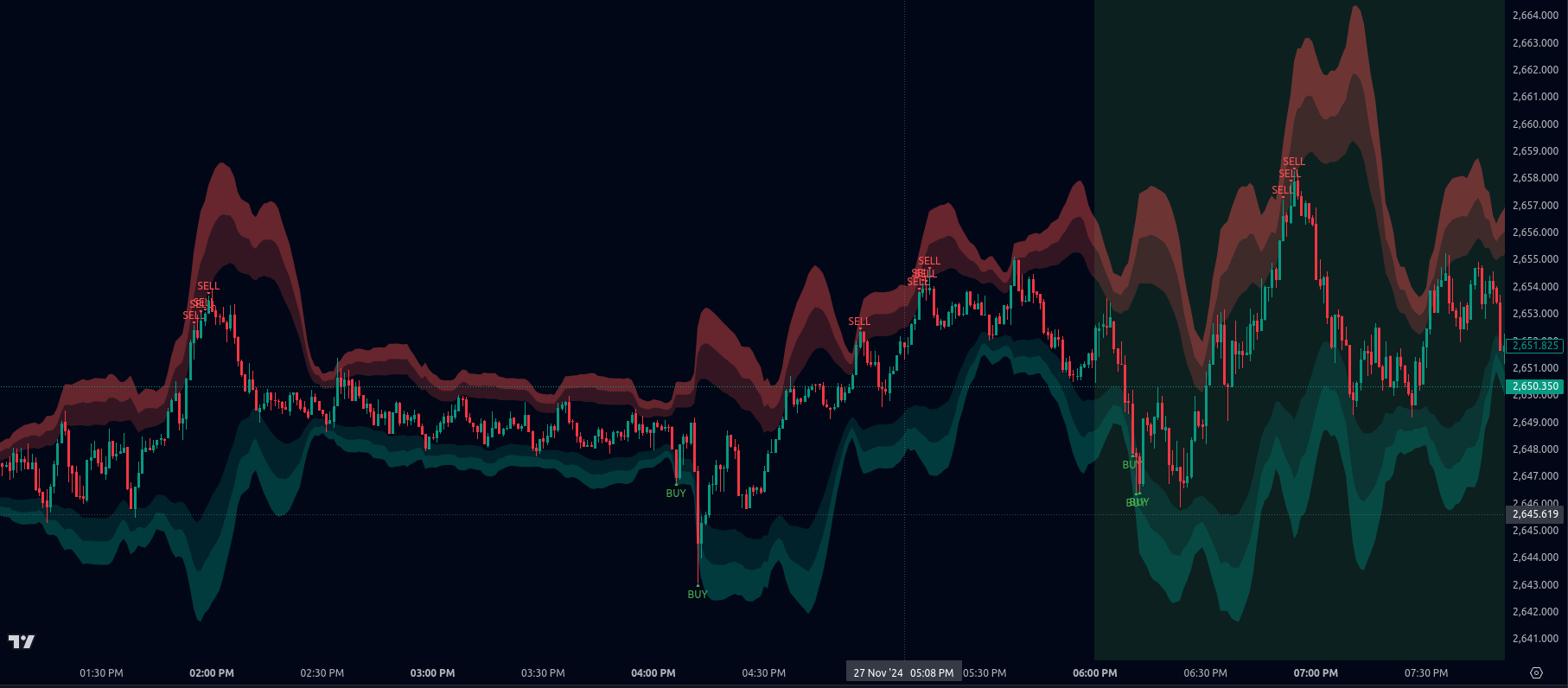Click the 2,643.000 price axis label

[1535, 585]
